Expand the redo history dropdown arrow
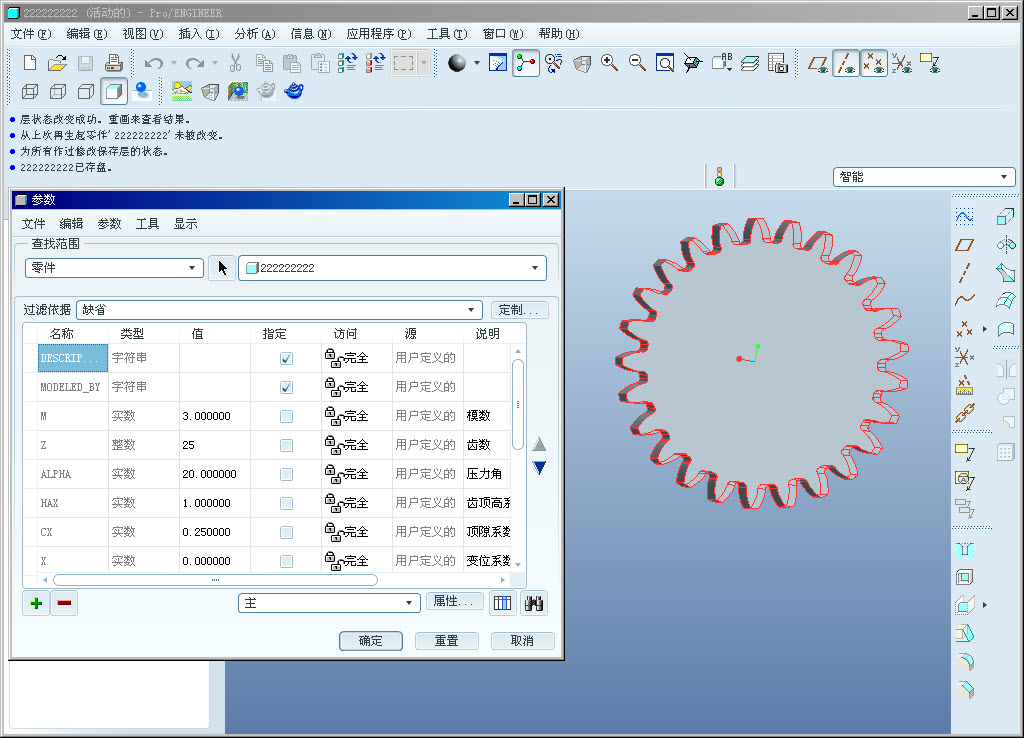This screenshot has width=1024, height=738. click(215, 63)
